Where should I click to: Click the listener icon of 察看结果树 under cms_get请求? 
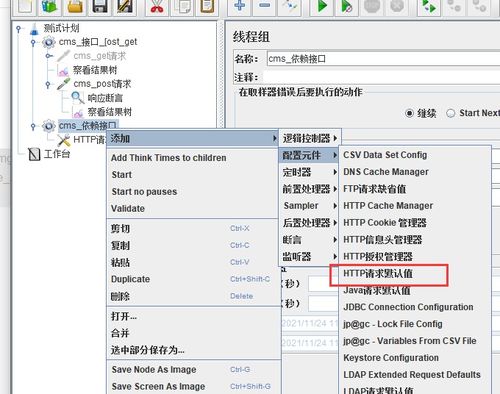[63, 70]
